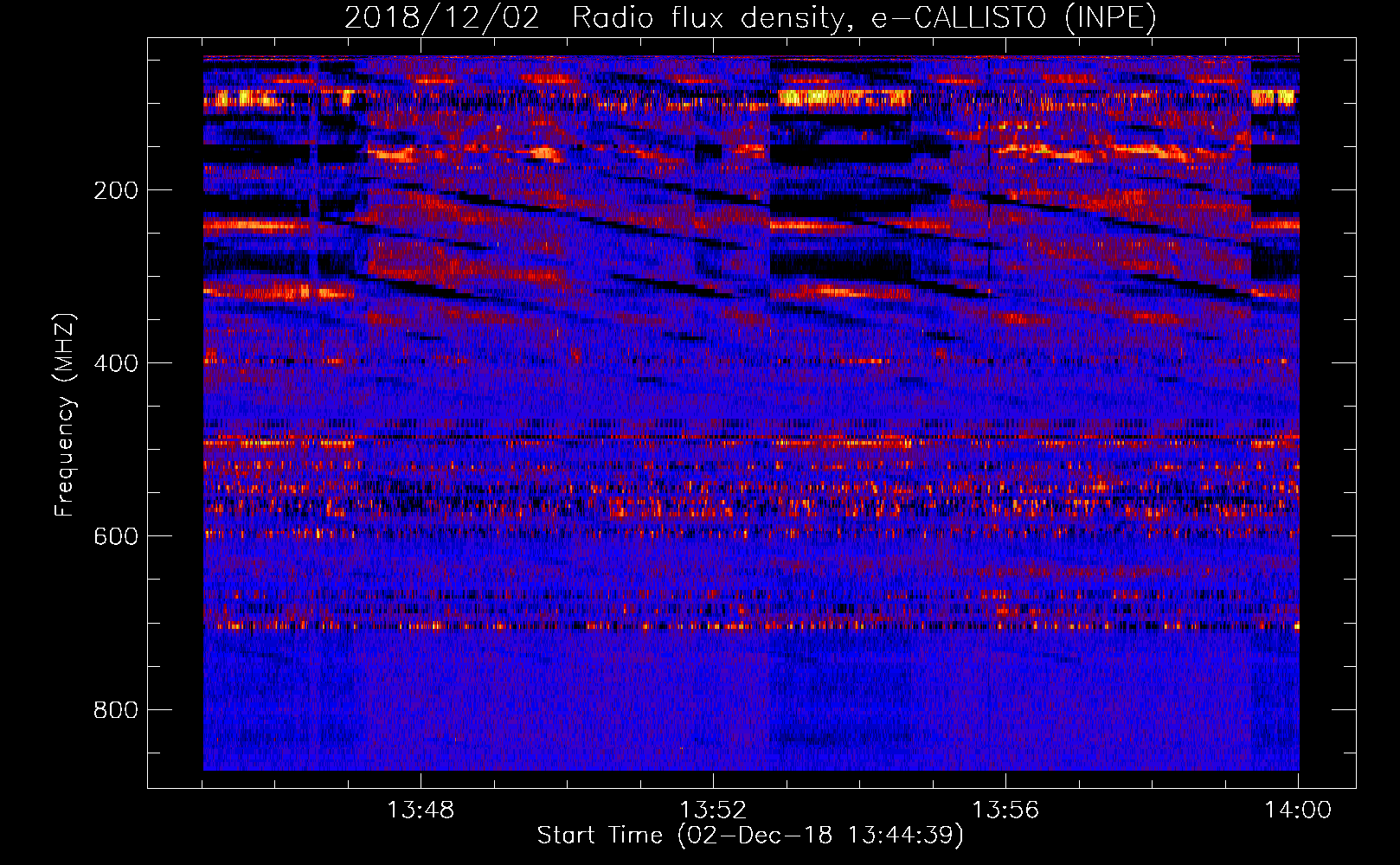This screenshot has height=865, width=1400.
Task: Click the date '2018/12/02' in the title
Action: click(442, 18)
